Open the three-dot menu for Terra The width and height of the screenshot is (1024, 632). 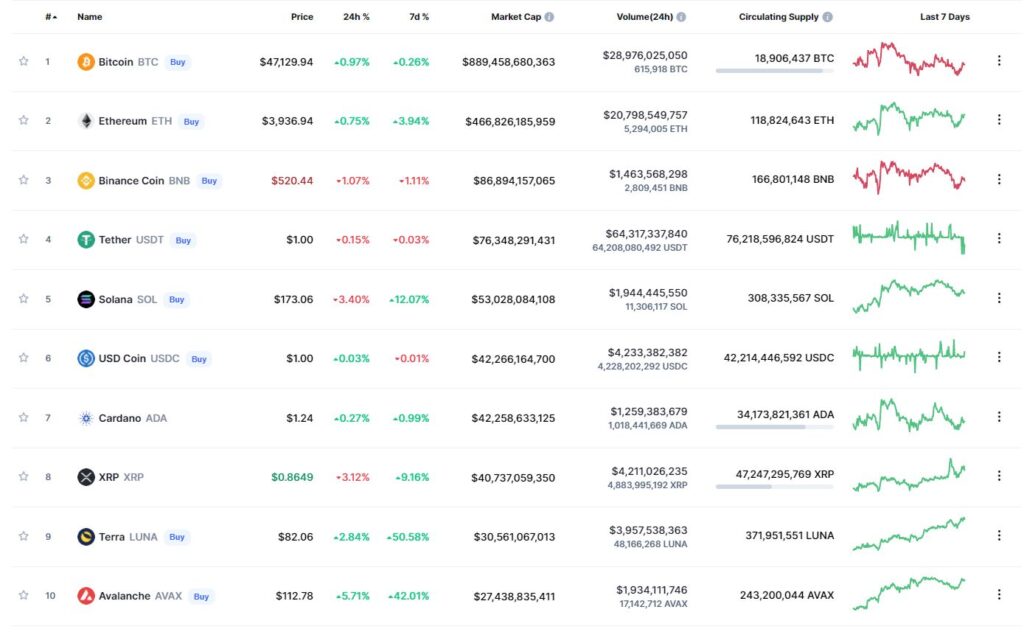pyautogui.click(x=999, y=535)
